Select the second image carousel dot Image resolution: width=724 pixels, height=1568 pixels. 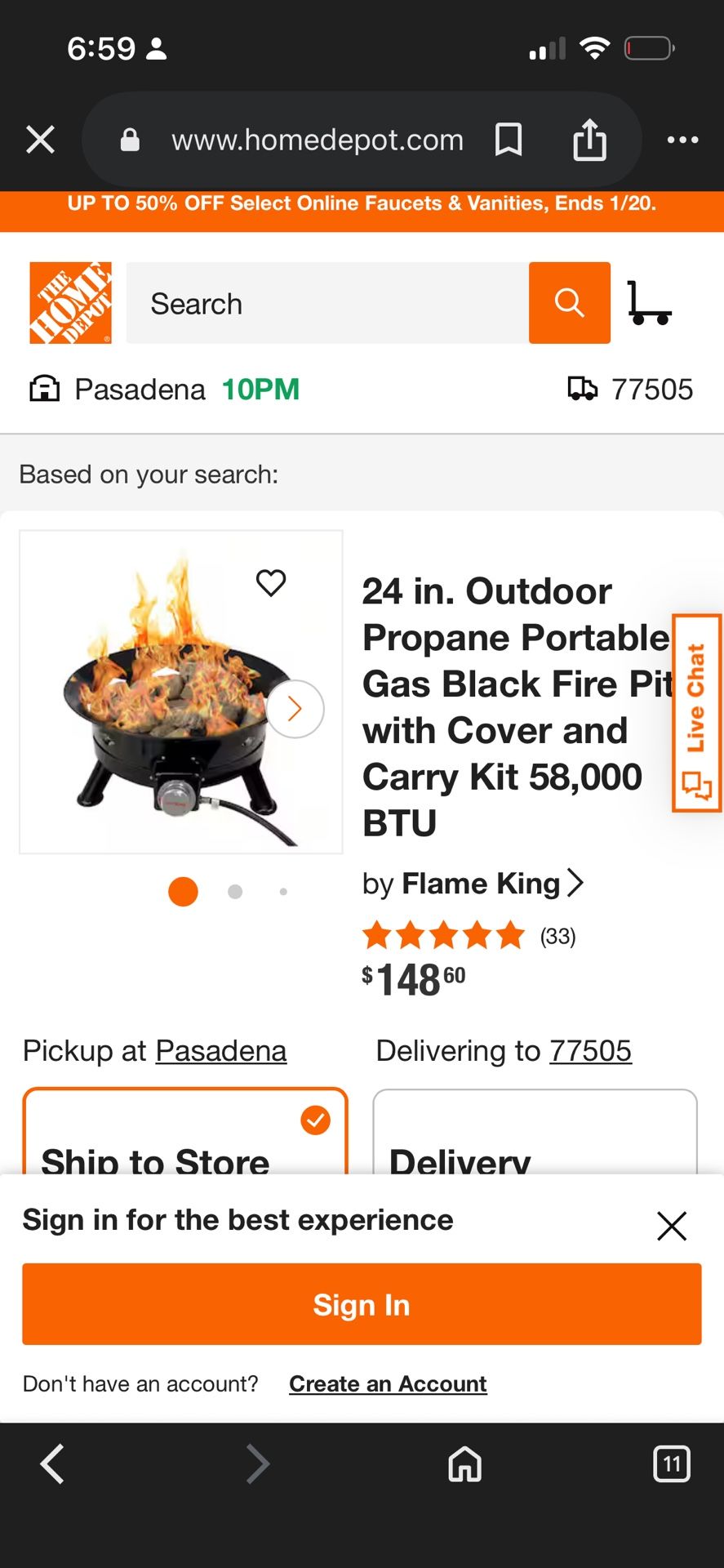(x=234, y=892)
